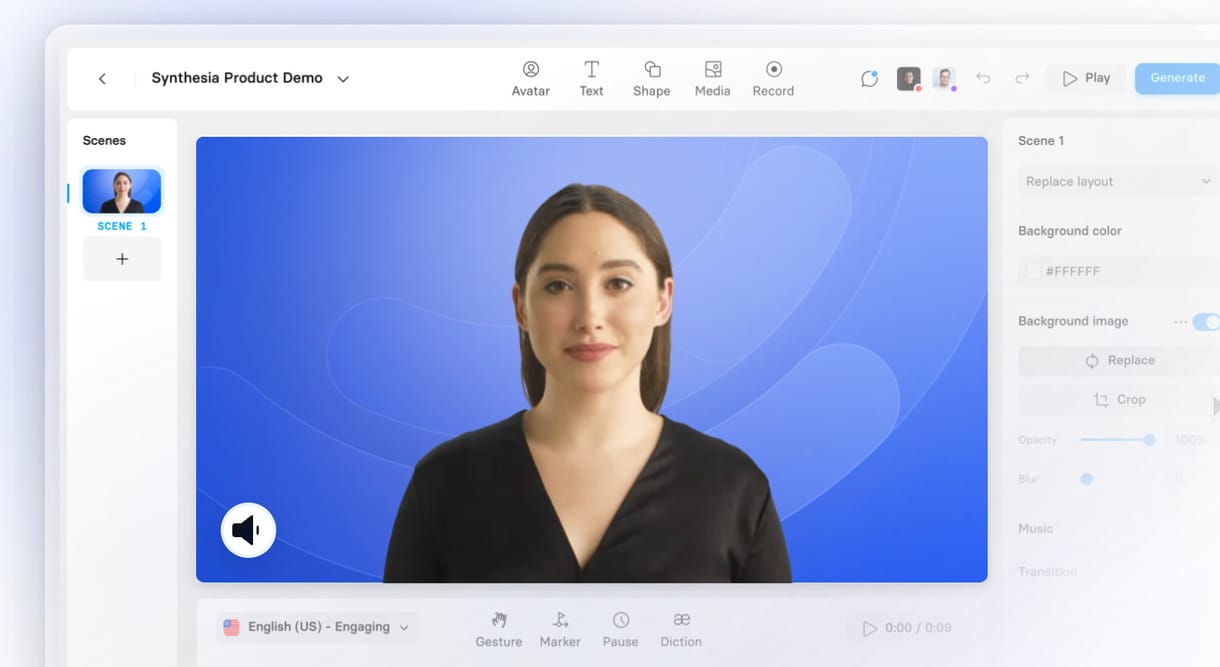Image resolution: width=1220 pixels, height=667 pixels.
Task: Play the video preview
Action: [x=1086, y=78]
